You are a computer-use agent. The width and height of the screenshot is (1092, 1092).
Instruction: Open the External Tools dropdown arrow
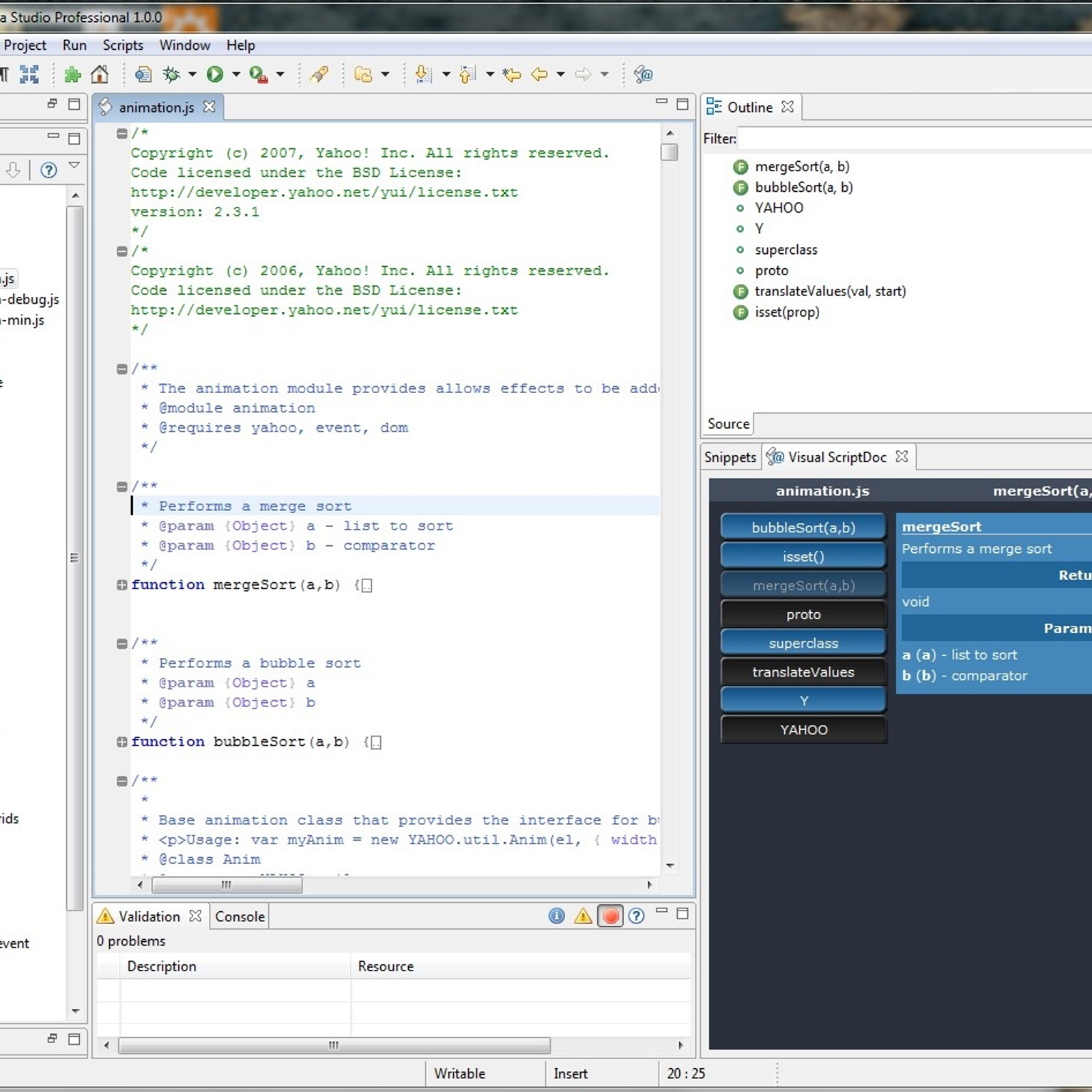280,74
